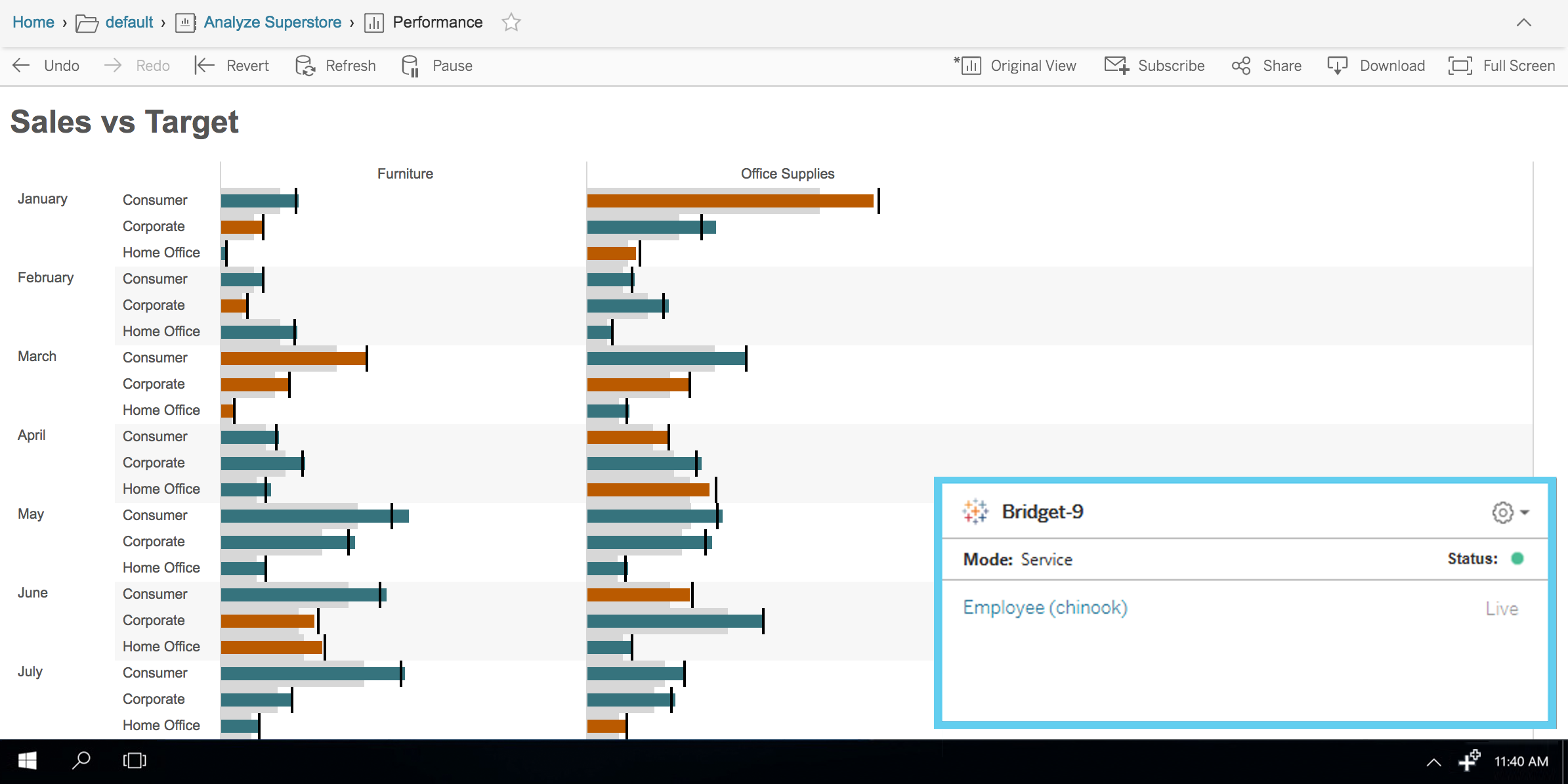Screen dimensions: 1568x784
Task: Open Analyze Superstore workbook breadcrumb
Action: (272, 22)
